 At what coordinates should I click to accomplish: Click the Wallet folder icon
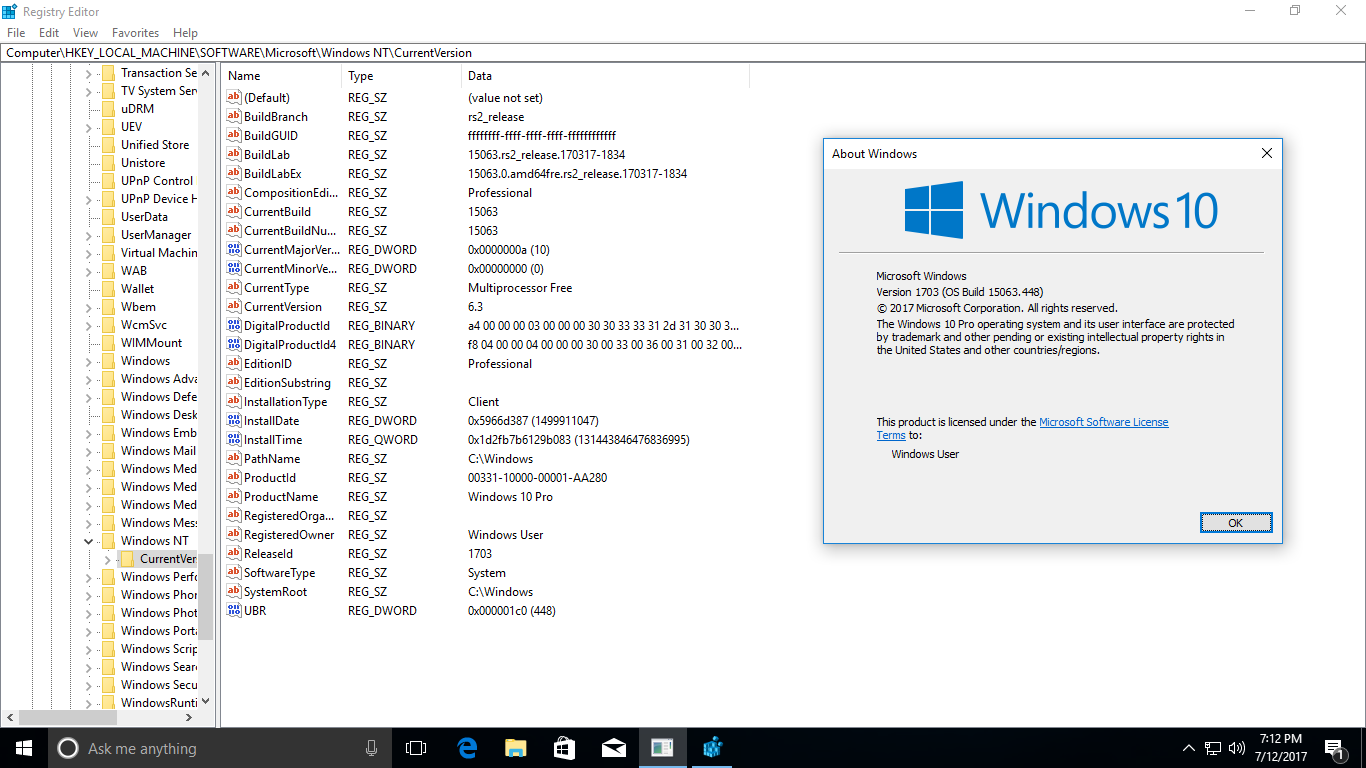point(108,289)
